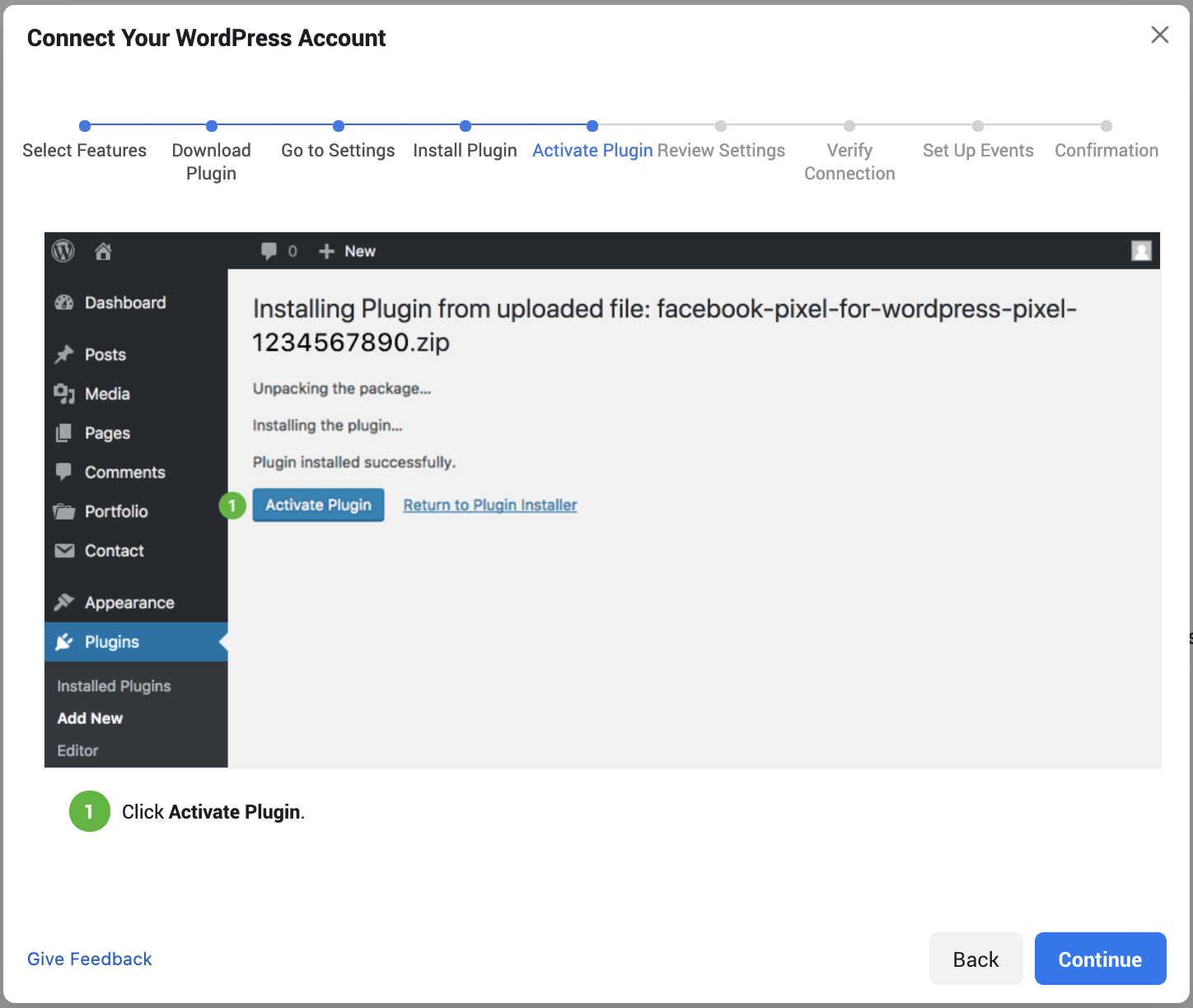Click the Pages document icon
The width and height of the screenshot is (1193, 1008).
pos(63,432)
